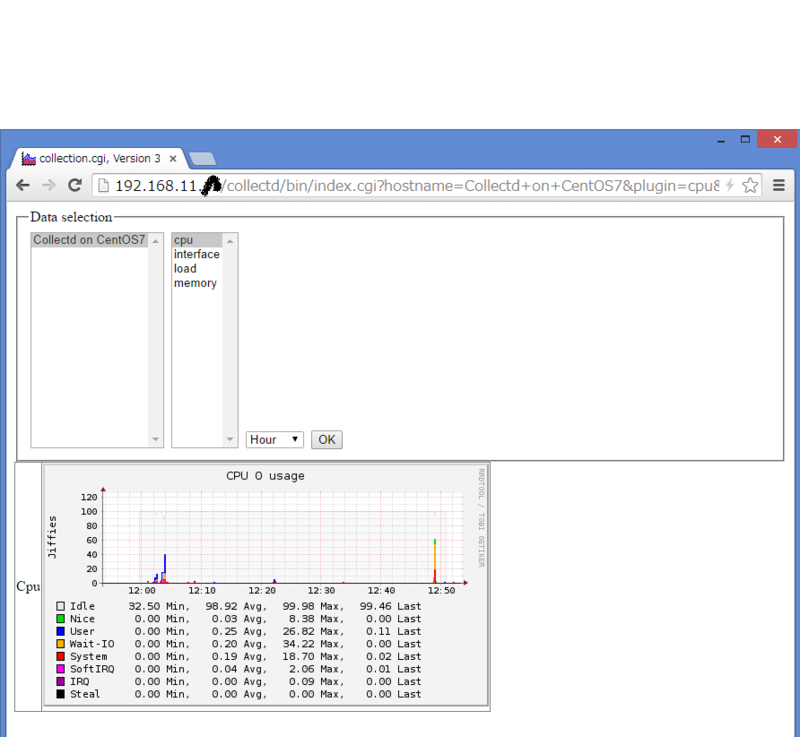Close the collection.cgi tab
This screenshot has width=800, height=737.
click(173, 159)
